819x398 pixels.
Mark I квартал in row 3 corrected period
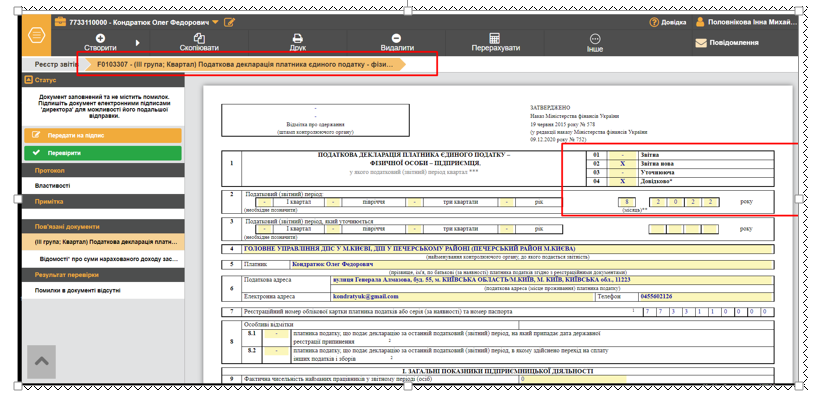(x=265, y=229)
